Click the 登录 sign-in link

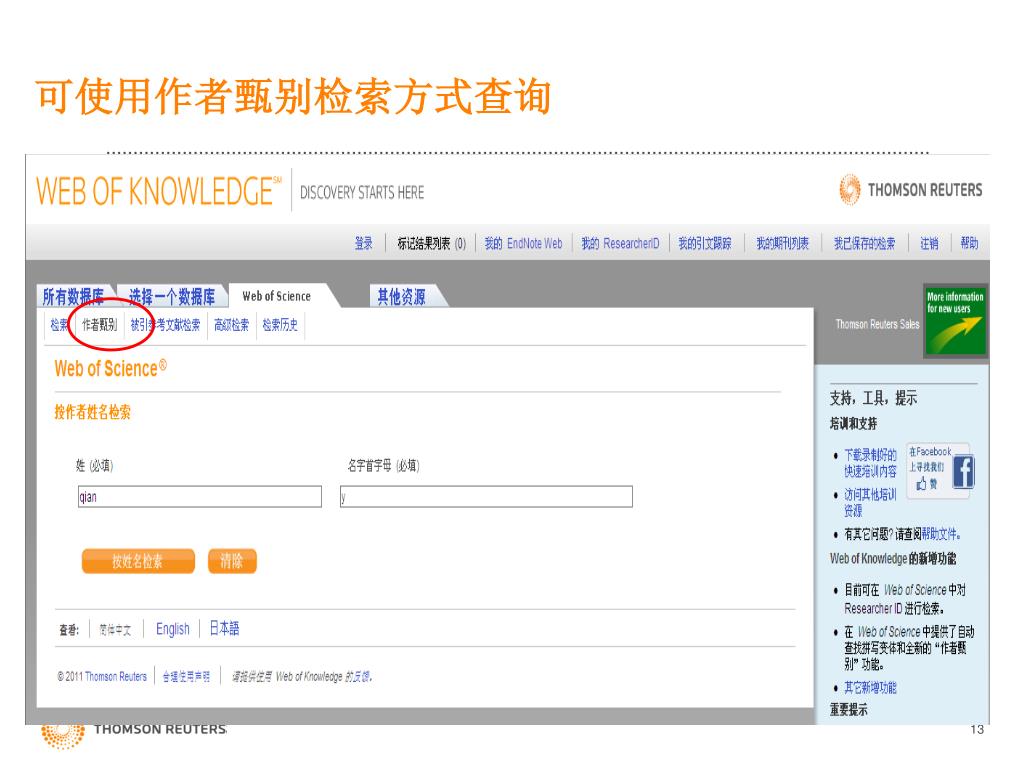pyautogui.click(x=364, y=244)
